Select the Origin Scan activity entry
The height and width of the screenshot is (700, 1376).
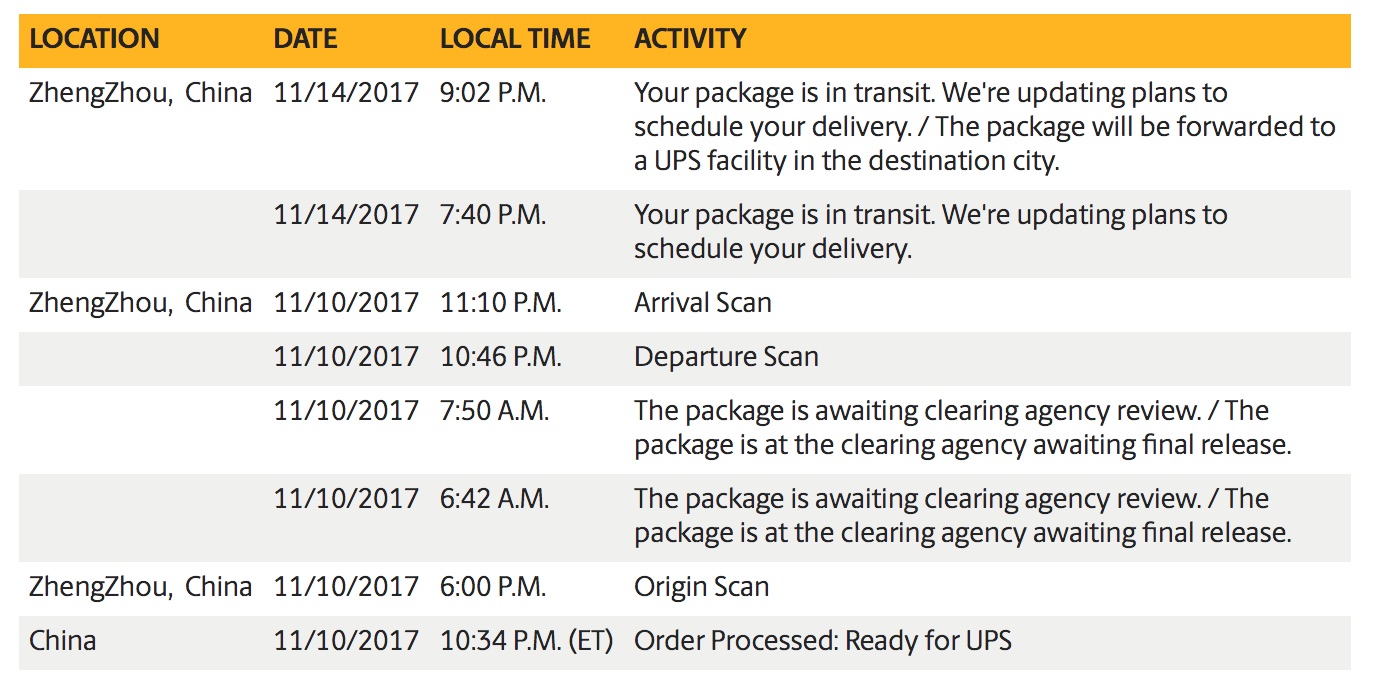(x=701, y=587)
